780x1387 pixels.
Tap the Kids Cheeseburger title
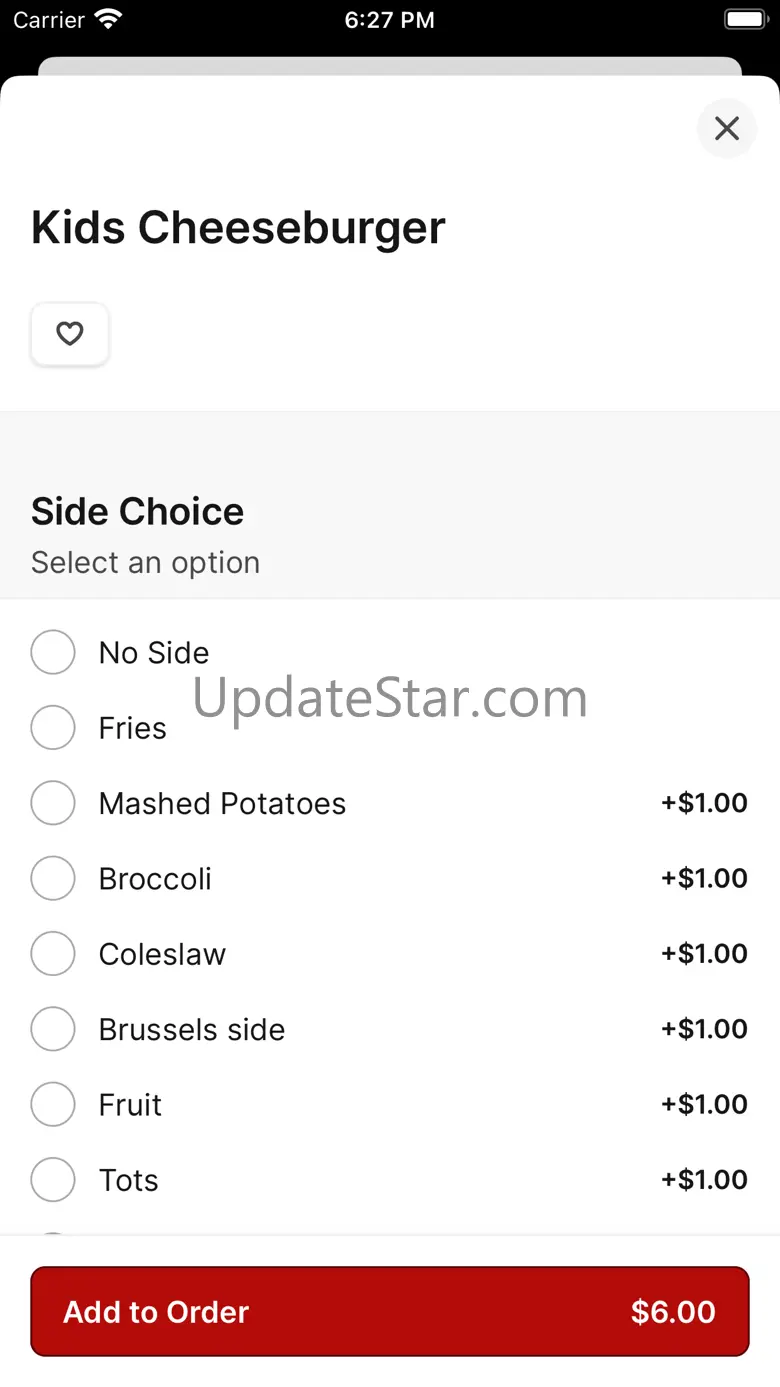pos(238,228)
